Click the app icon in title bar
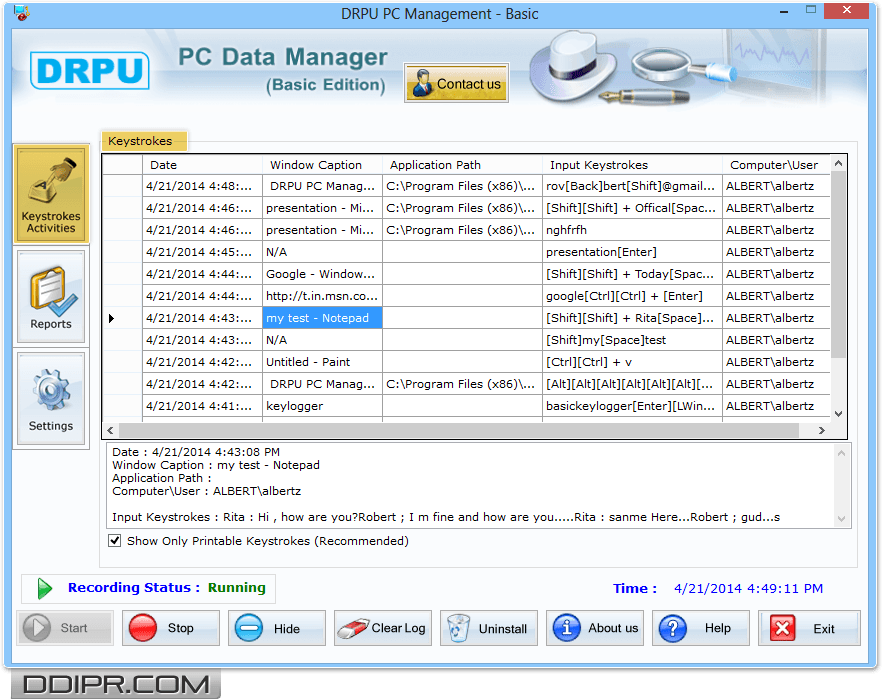This screenshot has height=699, width=882. (21, 13)
